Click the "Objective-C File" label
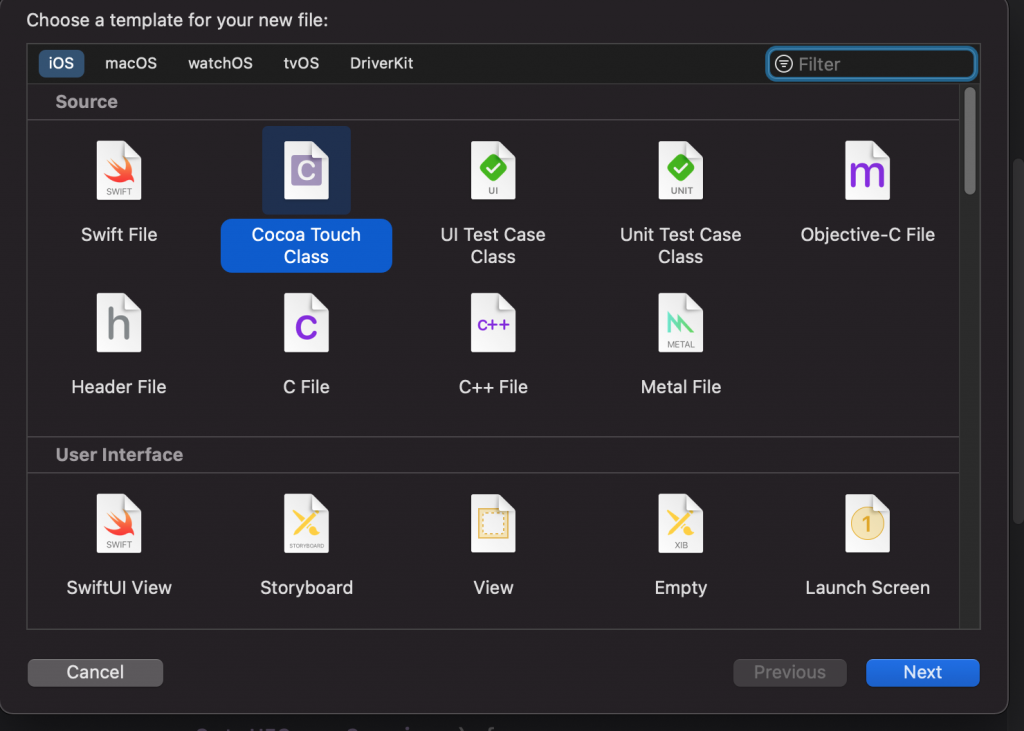Image resolution: width=1024 pixels, height=731 pixels. tap(867, 235)
